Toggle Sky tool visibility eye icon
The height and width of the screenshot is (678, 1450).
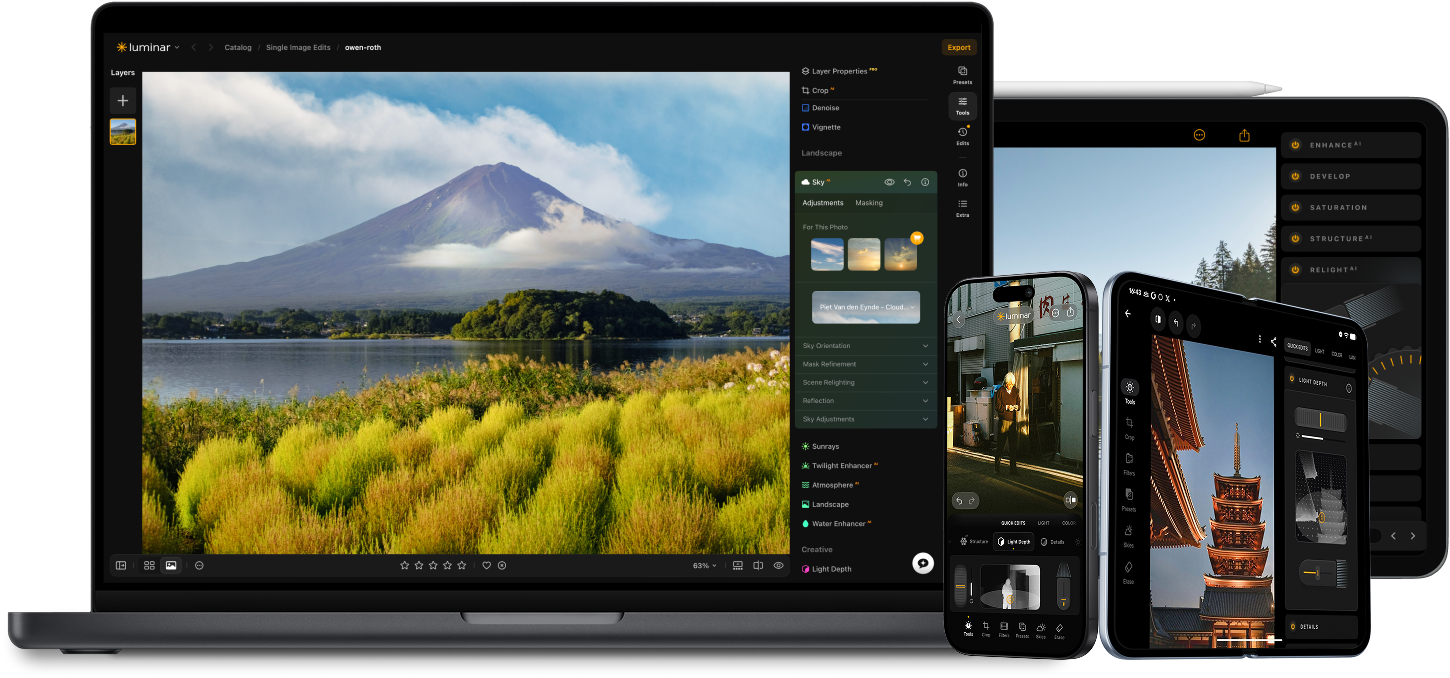[x=889, y=182]
